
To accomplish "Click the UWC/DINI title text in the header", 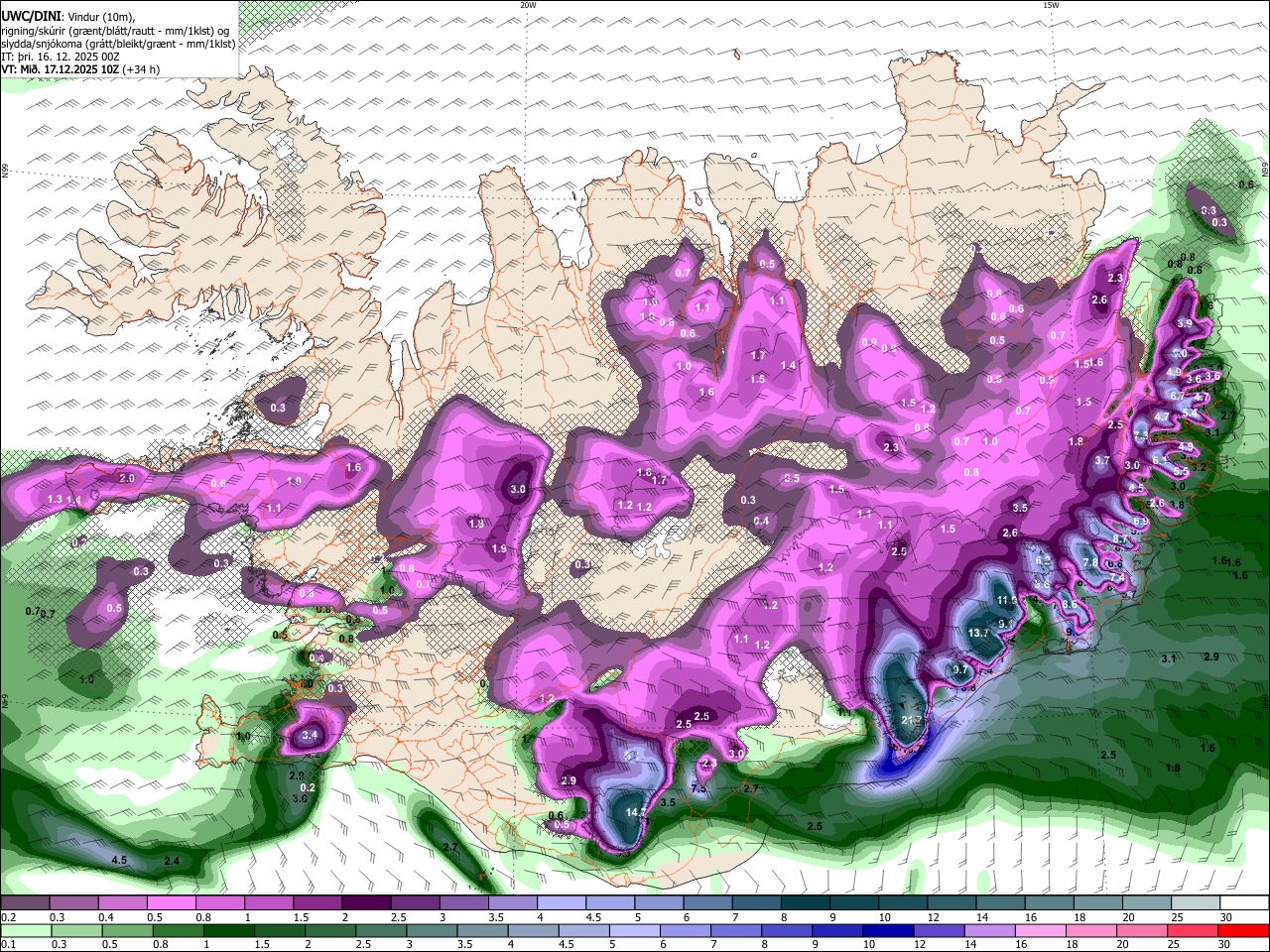I will coord(32,17).
